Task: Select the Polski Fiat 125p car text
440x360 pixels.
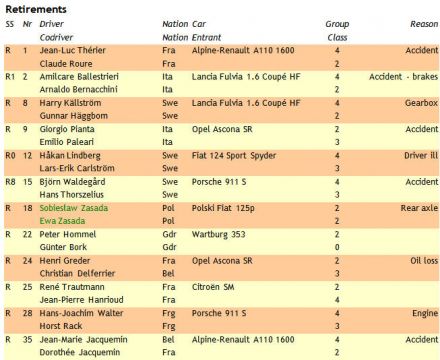Action: (x=223, y=208)
